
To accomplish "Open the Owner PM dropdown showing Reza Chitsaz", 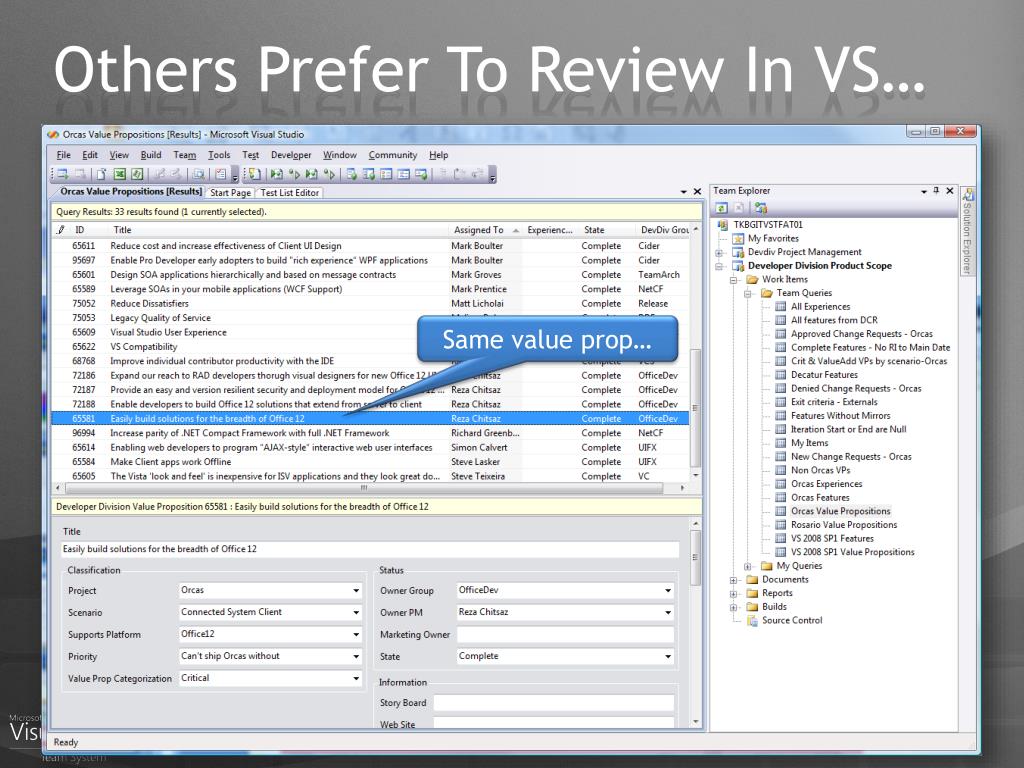I will tap(668, 613).
